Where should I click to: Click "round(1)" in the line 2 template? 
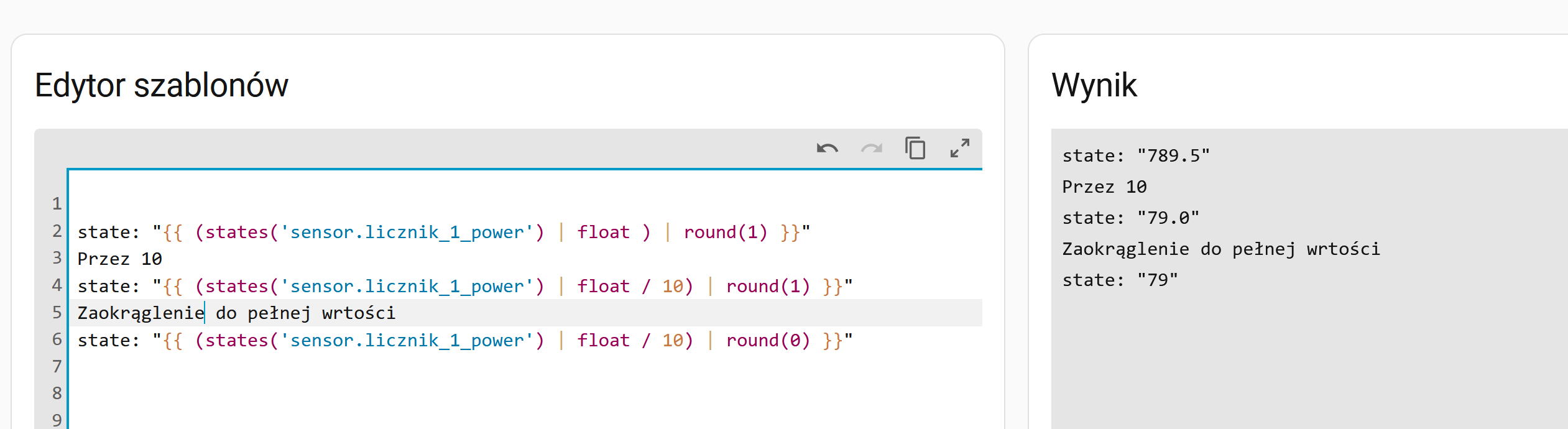pyautogui.click(x=726, y=233)
